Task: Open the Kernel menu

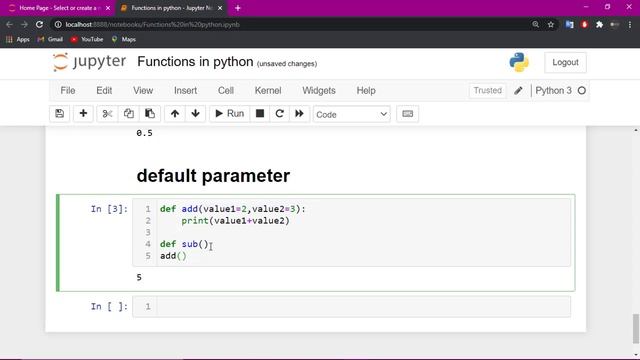Action: pos(268,91)
